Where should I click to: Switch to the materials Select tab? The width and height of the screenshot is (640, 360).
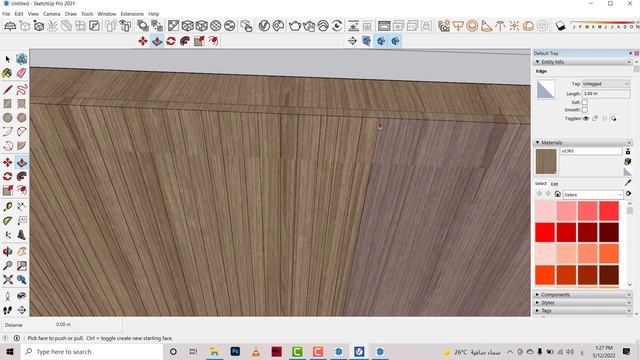pos(541,184)
